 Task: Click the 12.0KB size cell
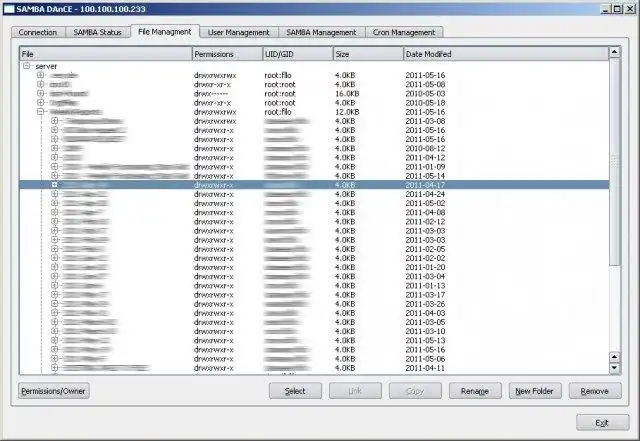point(347,112)
